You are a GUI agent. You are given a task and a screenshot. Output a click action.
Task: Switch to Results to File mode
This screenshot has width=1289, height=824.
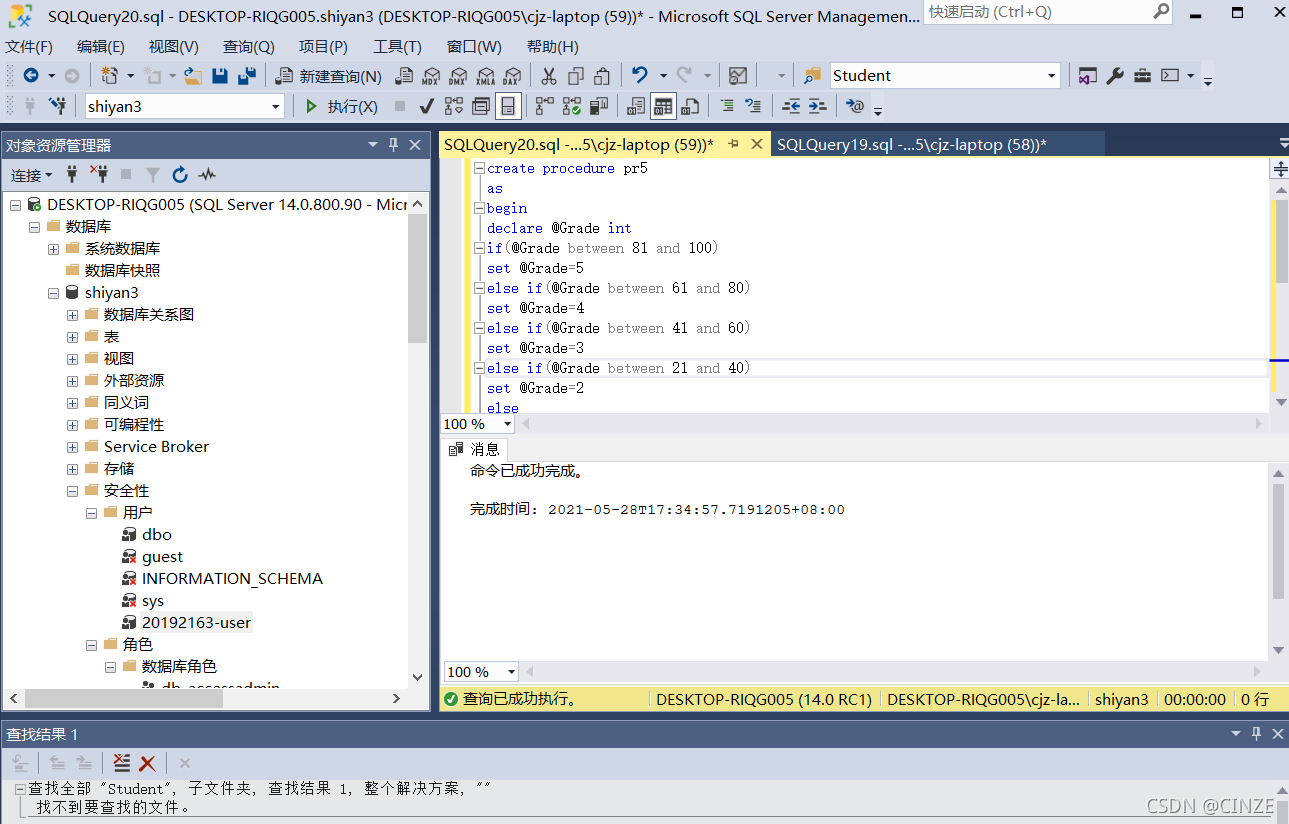[x=690, y=106]
